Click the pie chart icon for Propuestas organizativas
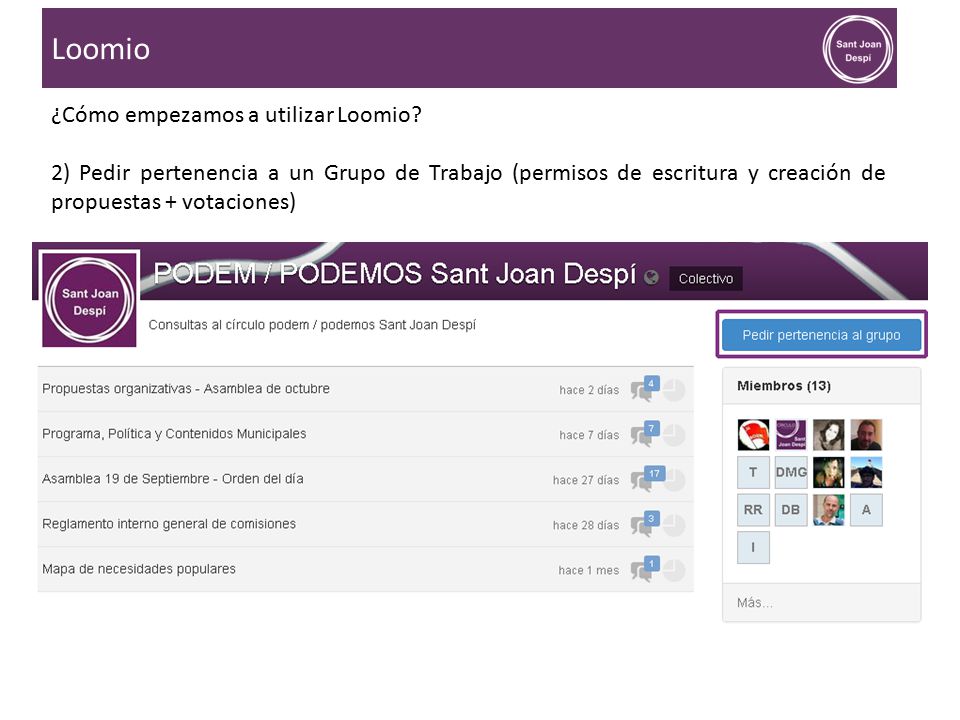 tap(674, 391)
